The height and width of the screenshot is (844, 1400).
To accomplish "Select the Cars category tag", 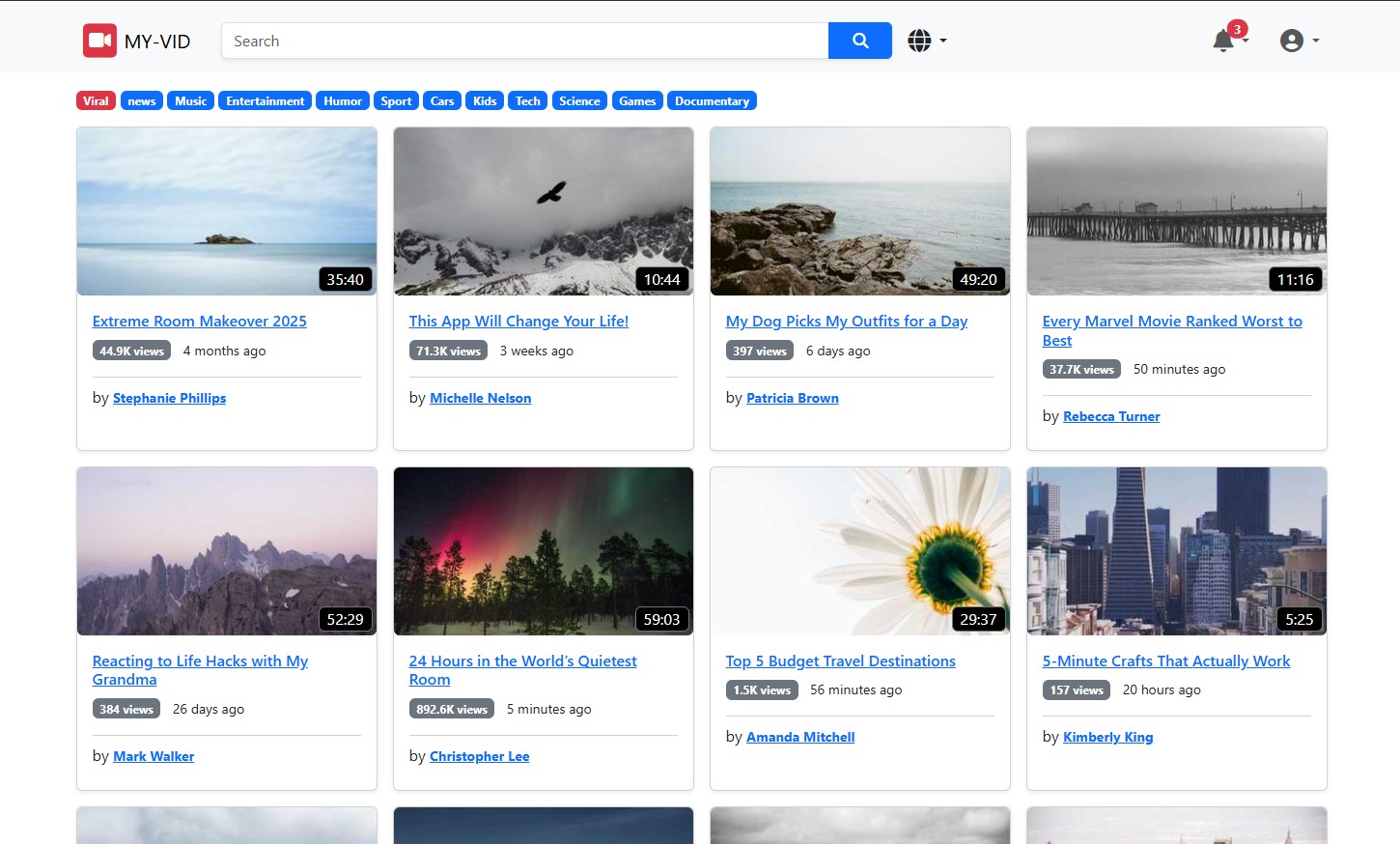I will [442, 100].
